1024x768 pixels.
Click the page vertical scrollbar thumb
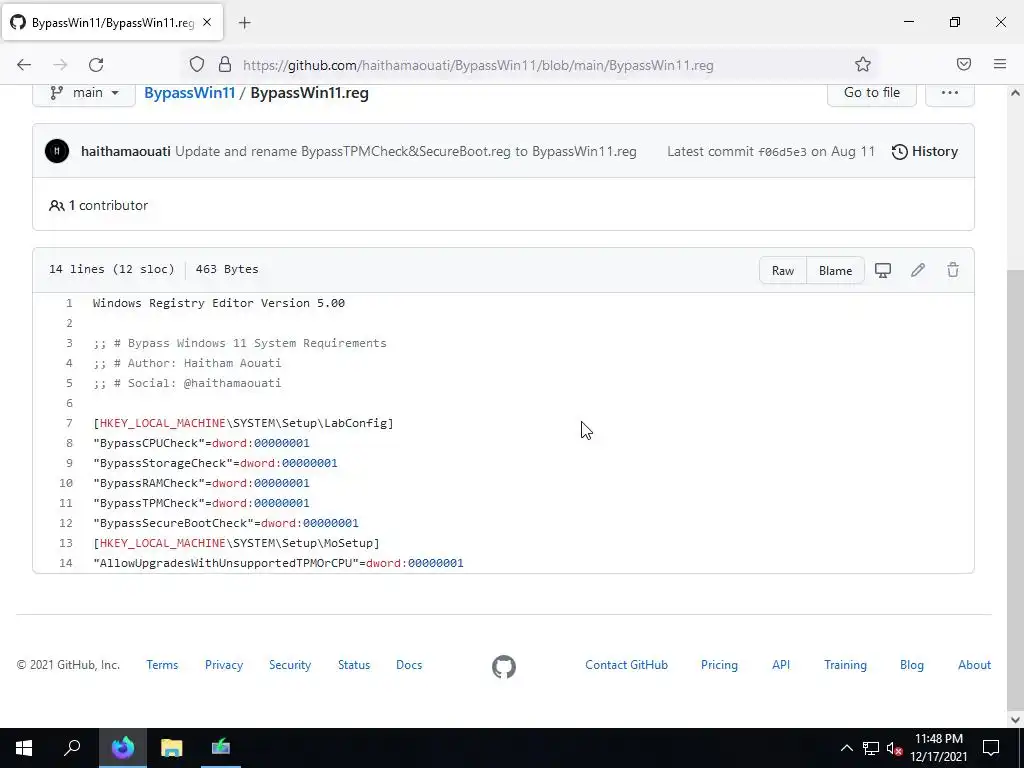click(x=1015, y=490)
